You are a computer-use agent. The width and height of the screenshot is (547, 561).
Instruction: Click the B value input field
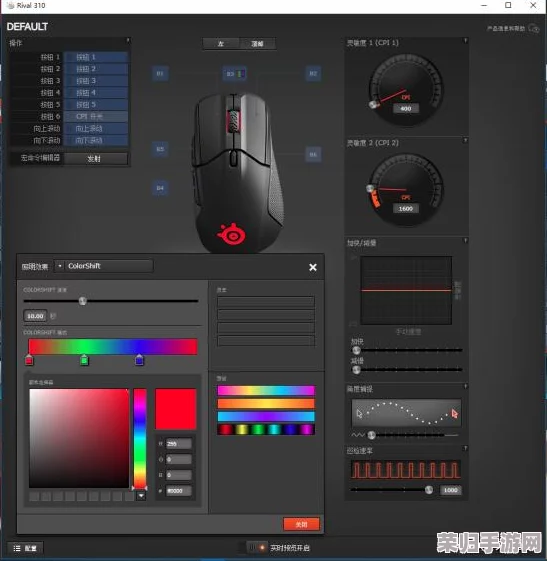pyautogui.click(x=179, y=475)
